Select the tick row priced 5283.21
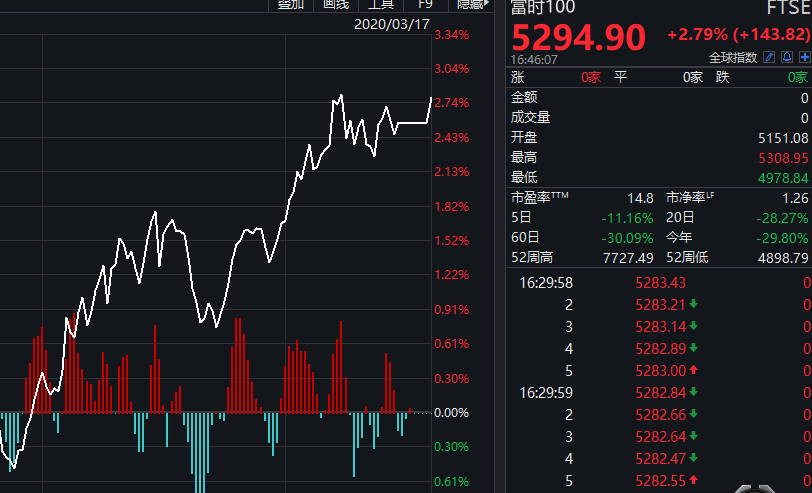 pos(660,304)
